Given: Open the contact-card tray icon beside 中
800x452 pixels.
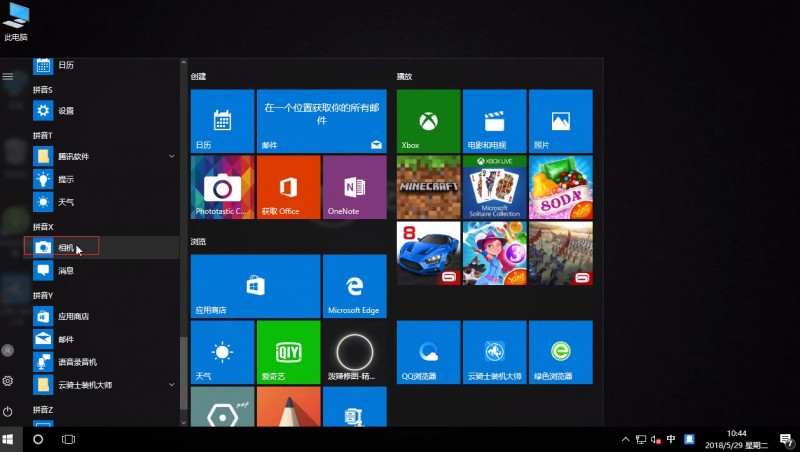Looking at the screenshot, I should click(x=689, y=439).
